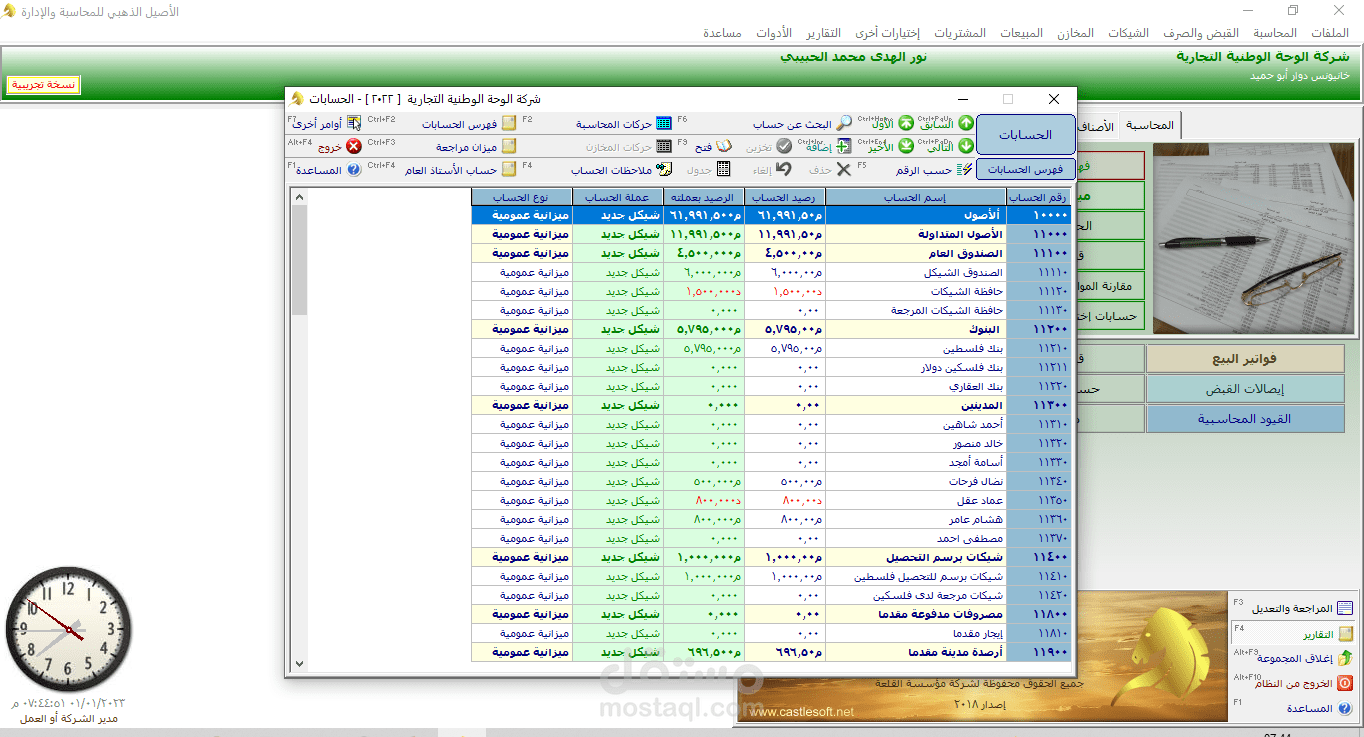The width and height of the screenshot is (1364, 737).
Task: Open إيصالات القبض in main window
Action: pos(1245,389)
